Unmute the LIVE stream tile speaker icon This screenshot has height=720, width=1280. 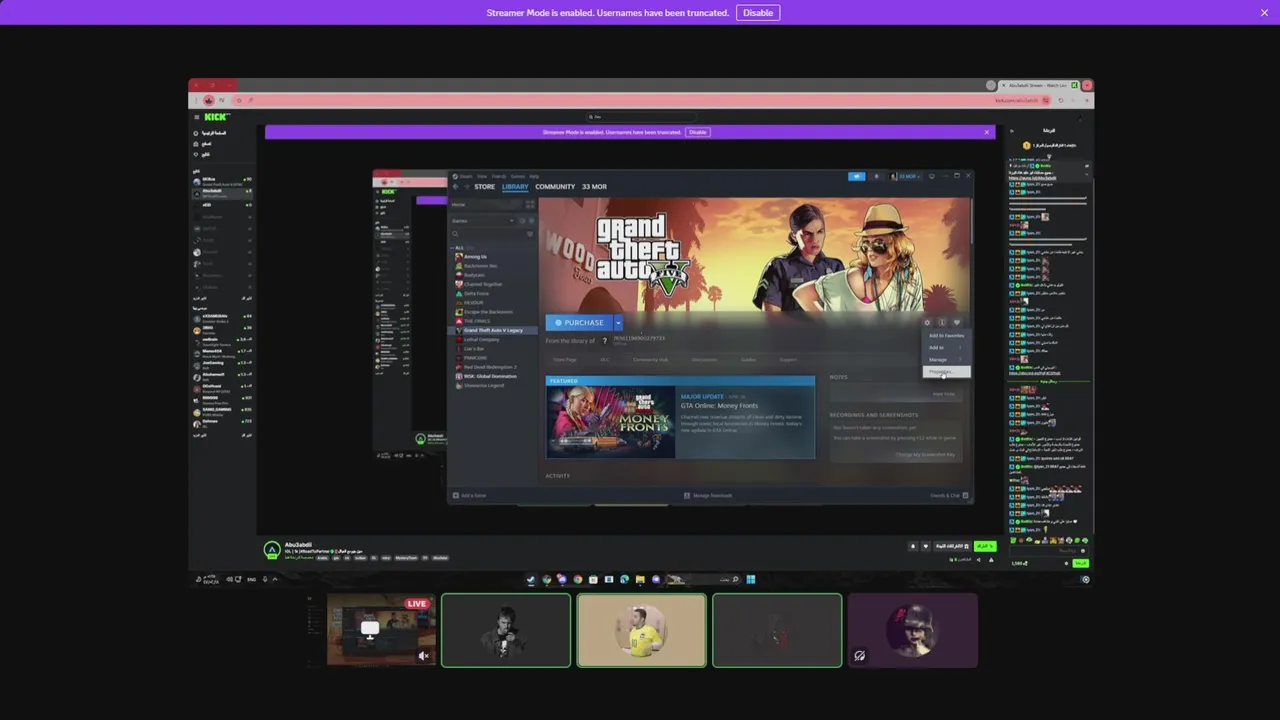click(x=423, y=656)
